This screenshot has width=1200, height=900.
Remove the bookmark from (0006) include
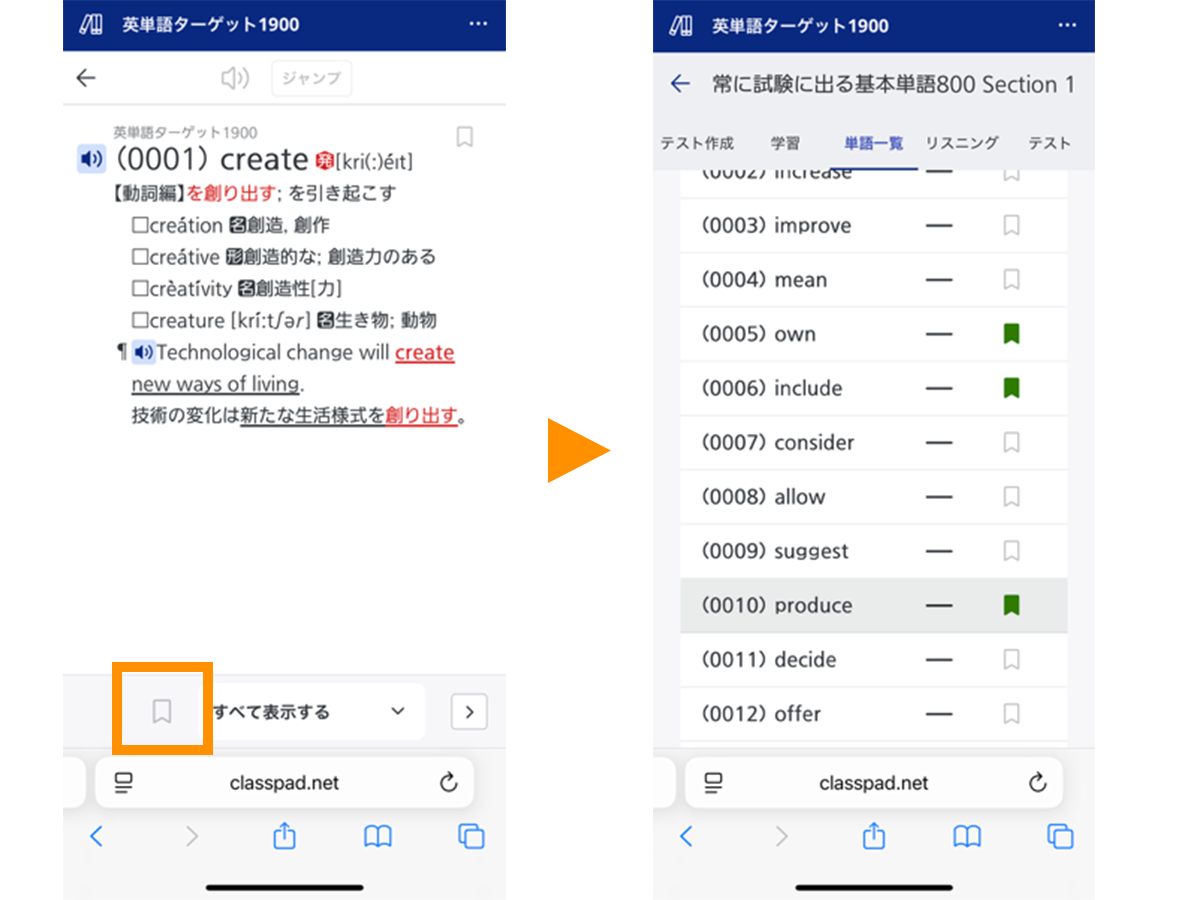pyautogui.click(x=1011, y=388)
